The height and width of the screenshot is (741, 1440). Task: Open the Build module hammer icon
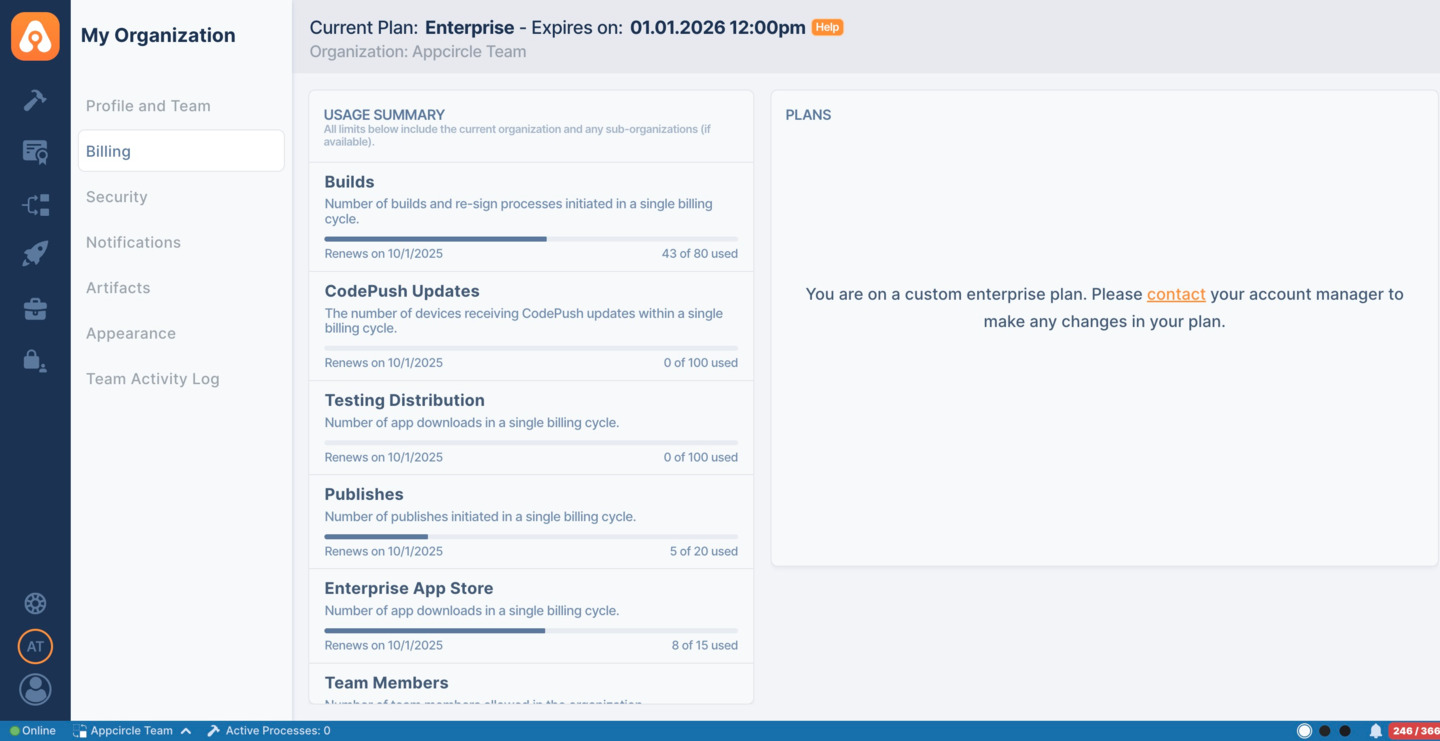35,100
